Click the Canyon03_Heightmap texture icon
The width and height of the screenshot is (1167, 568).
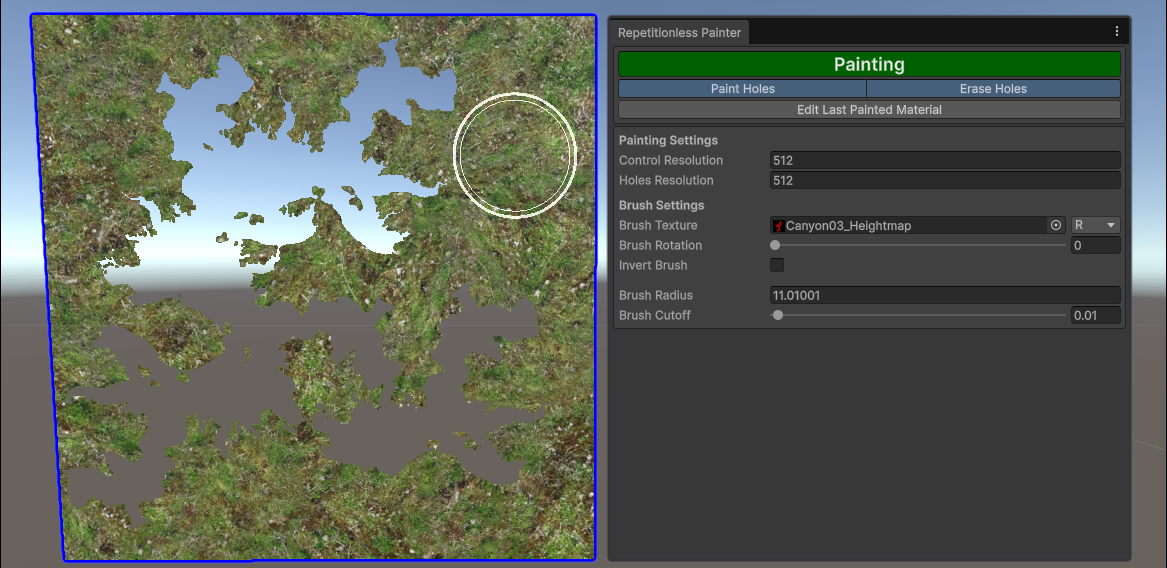pyautogui.click(x=778, y=226)
